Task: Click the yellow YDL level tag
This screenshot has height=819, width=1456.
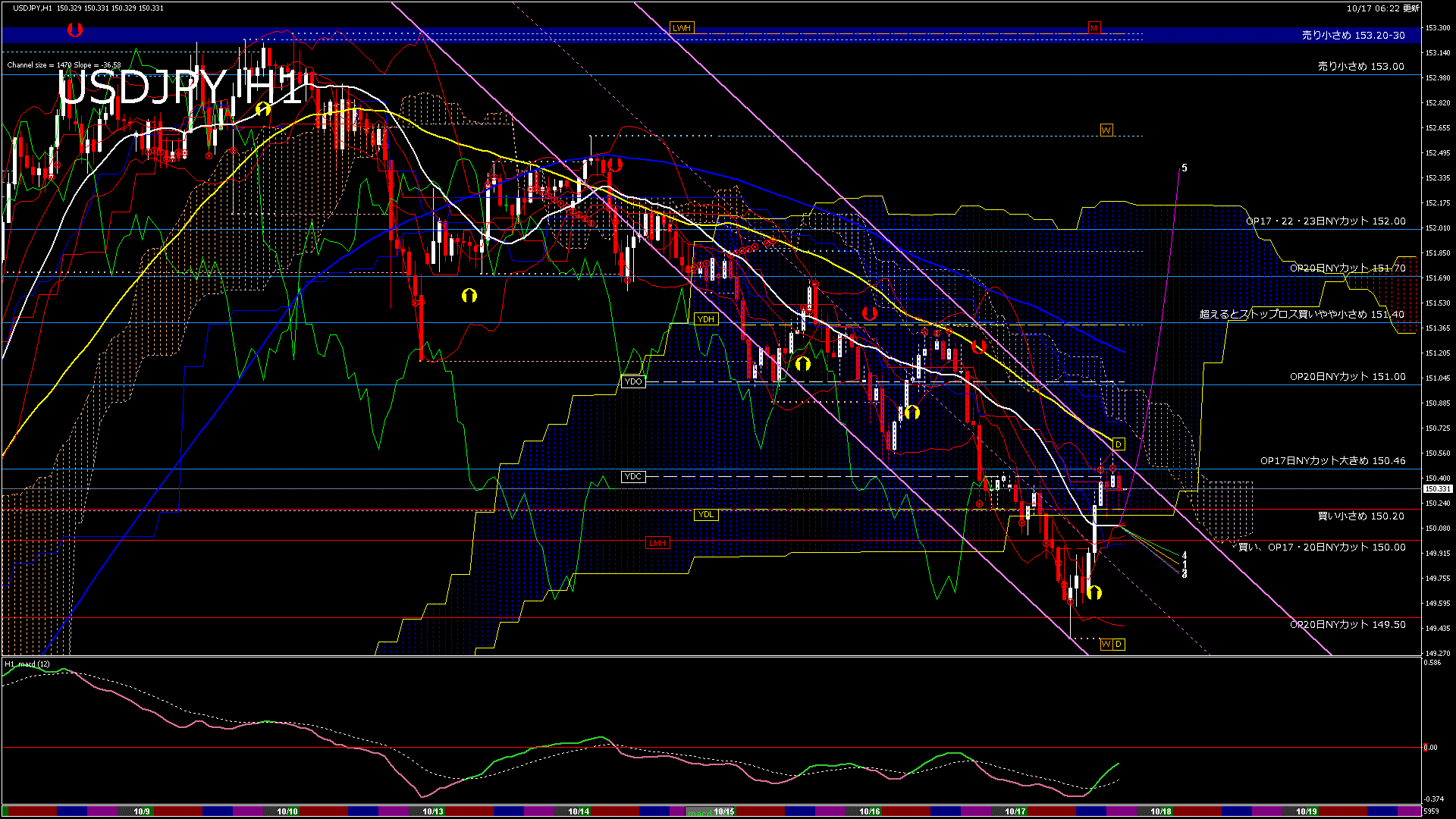Action: click(x=705, y=515)
